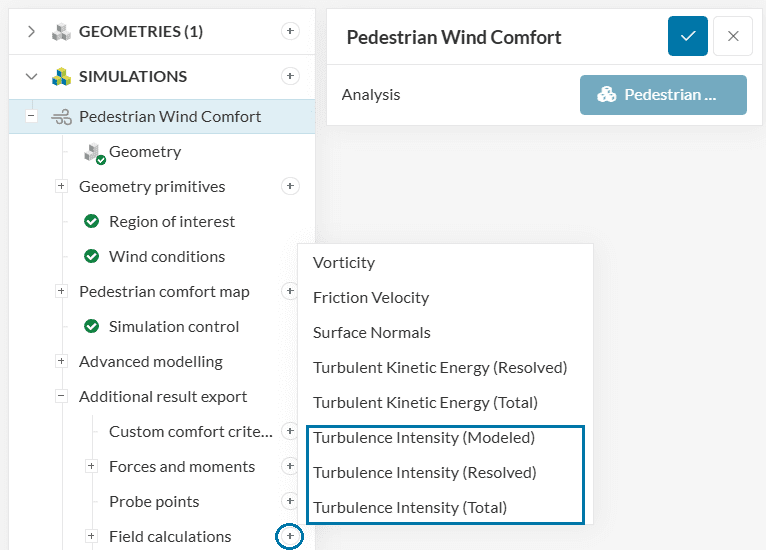Select Friction Velocity menu entry

click(x=371, y=297)
